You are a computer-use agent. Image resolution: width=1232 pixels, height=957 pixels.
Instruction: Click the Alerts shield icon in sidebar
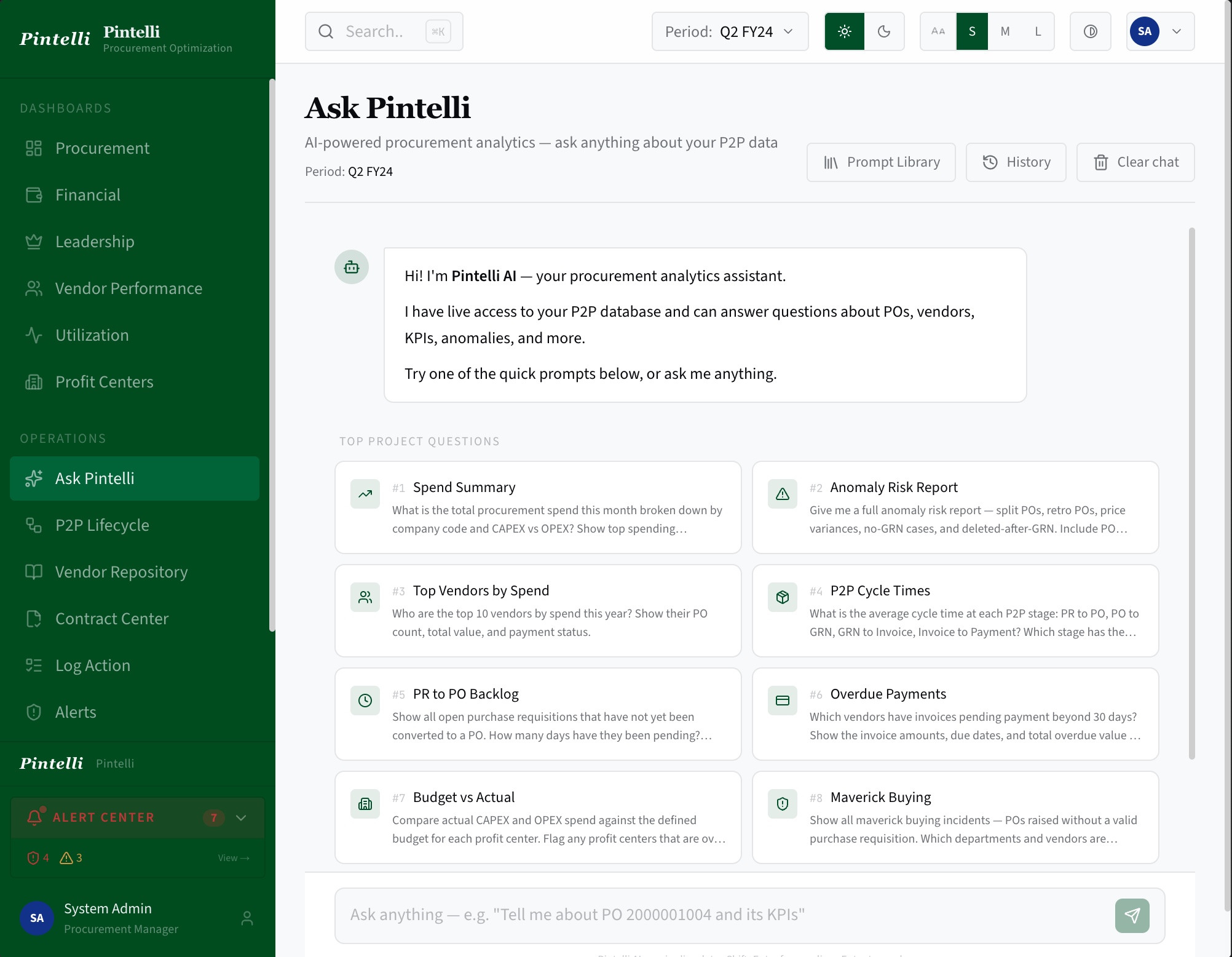pyautogui.click(x=34, y=712)
